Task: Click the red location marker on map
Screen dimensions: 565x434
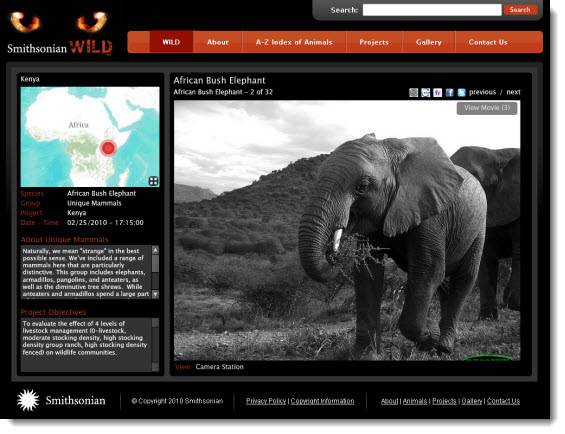Action: 108,148
